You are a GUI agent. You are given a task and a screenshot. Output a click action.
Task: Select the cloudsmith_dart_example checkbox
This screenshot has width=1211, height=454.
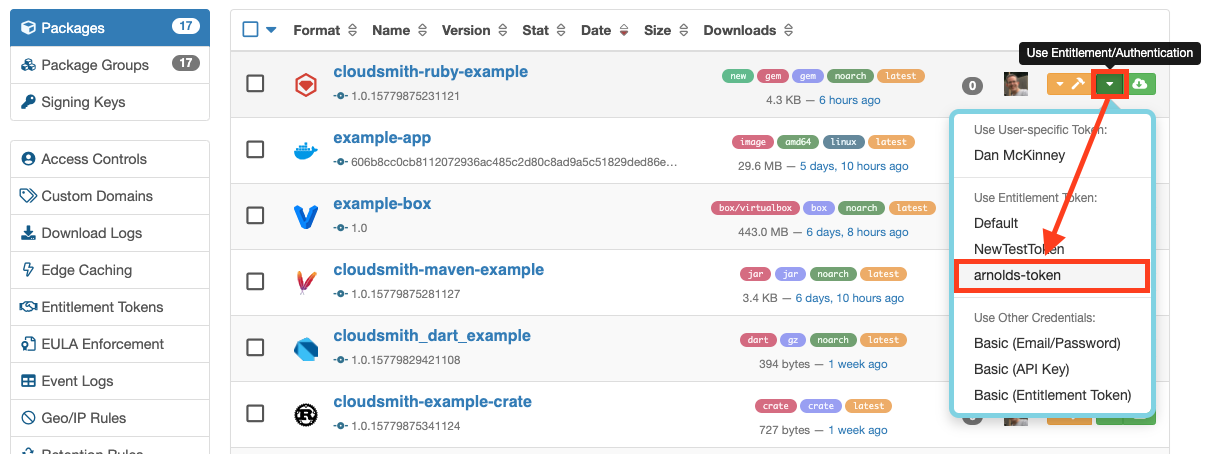pyautogui.click(x=255, y=347)
